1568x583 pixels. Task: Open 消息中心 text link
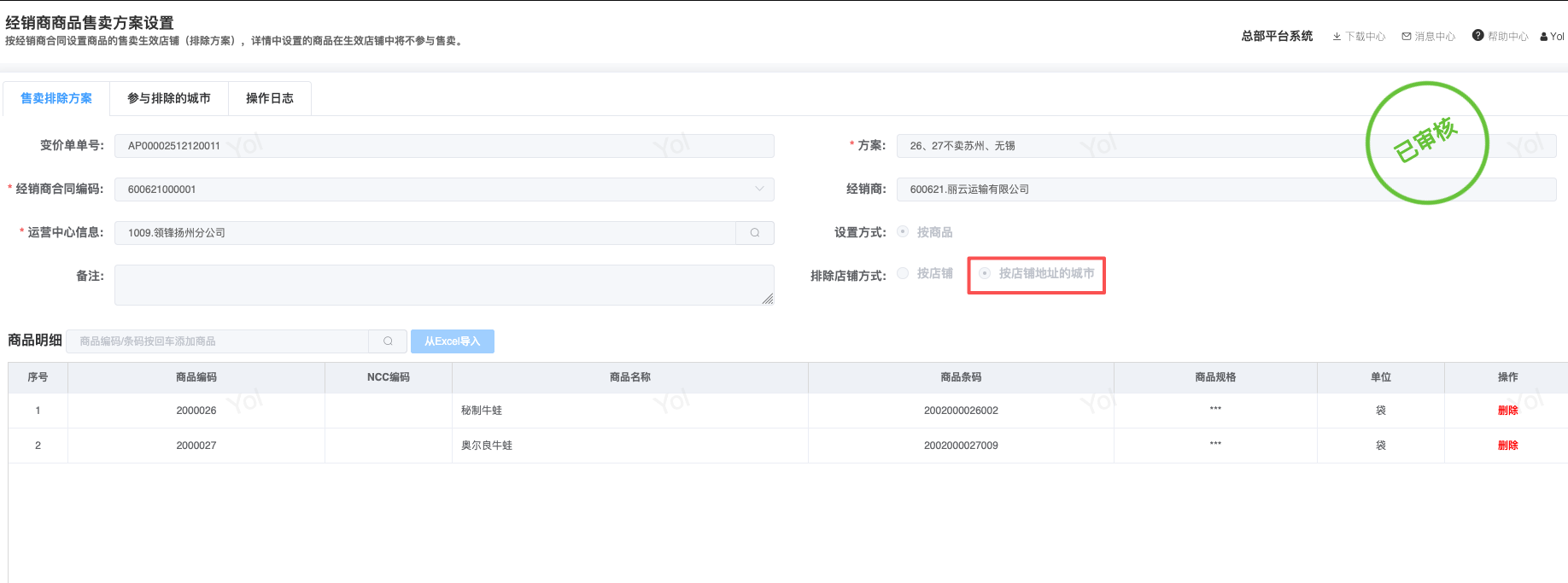(1435, 37)
